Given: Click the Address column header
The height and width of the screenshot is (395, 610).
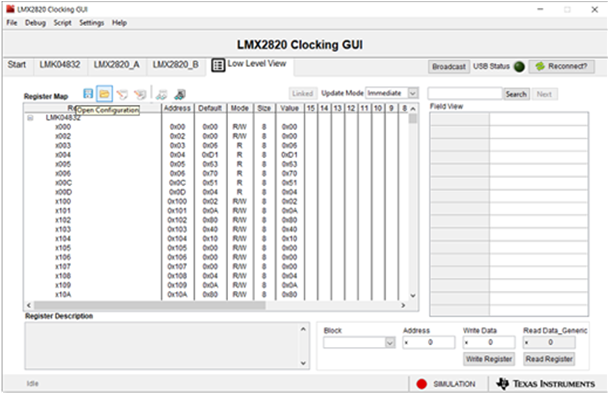Looking at the screenshot, I should pos(177,108).
